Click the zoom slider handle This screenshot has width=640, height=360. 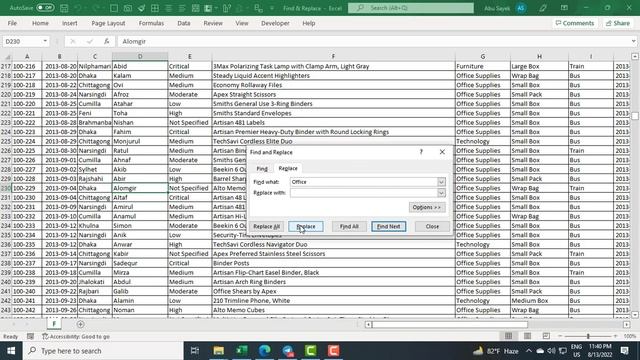588,336
